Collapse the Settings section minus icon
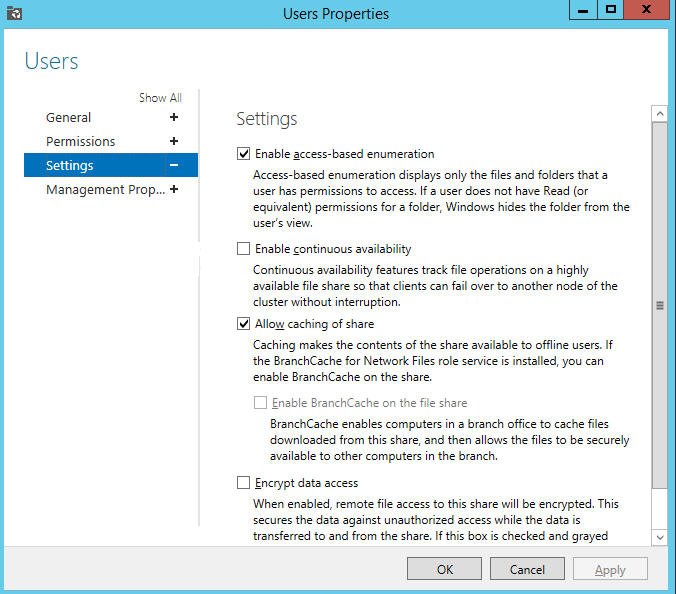This screenshot has height=594, width=676. (174, 165)
